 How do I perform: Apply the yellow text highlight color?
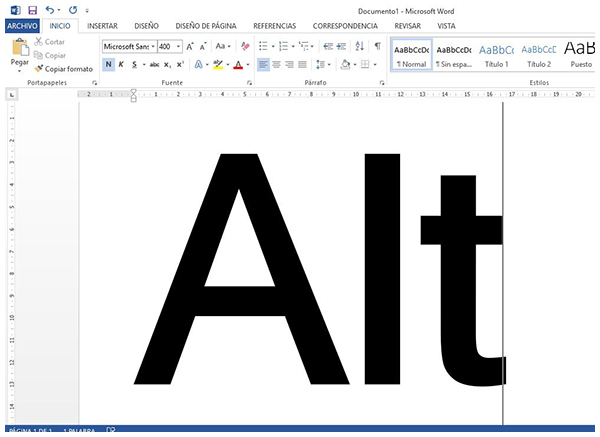click(218, 64)
